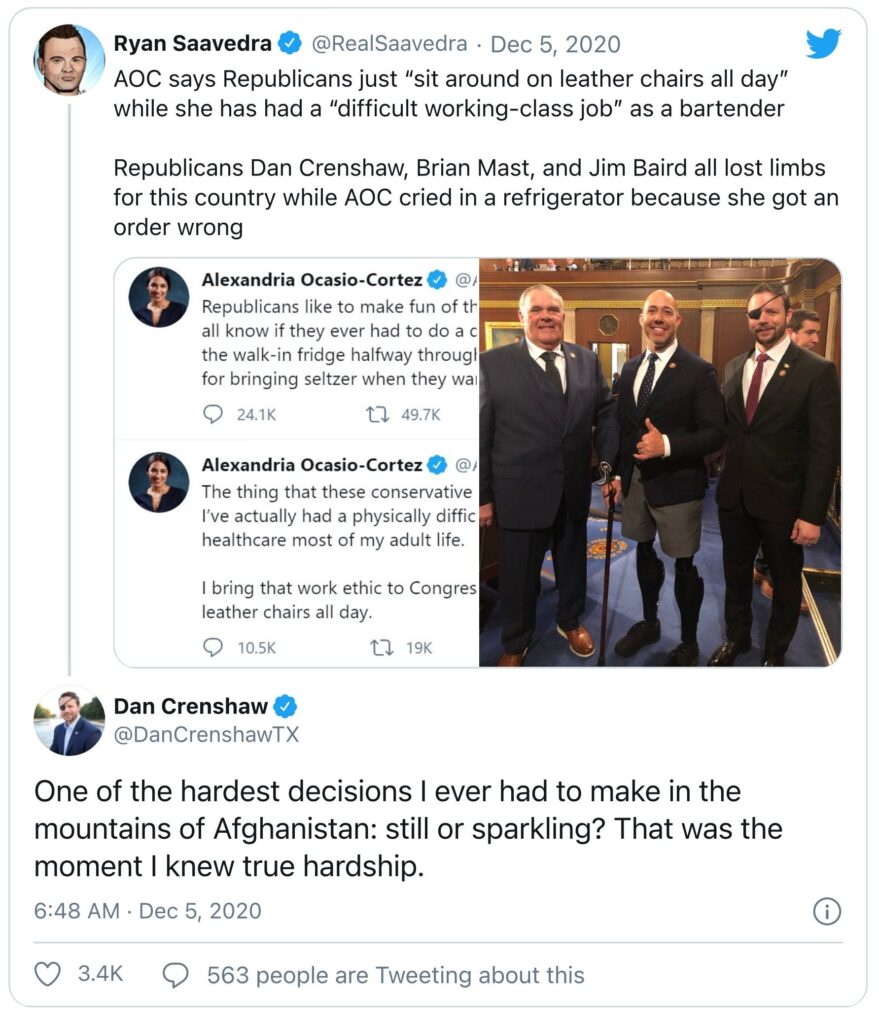Screen dimensions: 879x1024
Task: Click Ryan Saavedra's verified badge
Action: (x=290, y=43)
